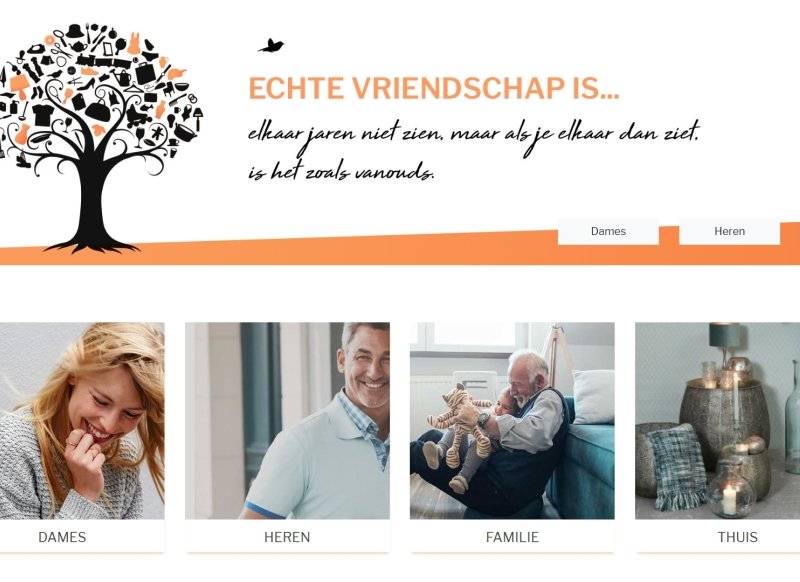The height and width of the screenshot is (582, 800).
Task: Open the home decor candles photo
Action: pyautogui.click(x=717, y=421)
